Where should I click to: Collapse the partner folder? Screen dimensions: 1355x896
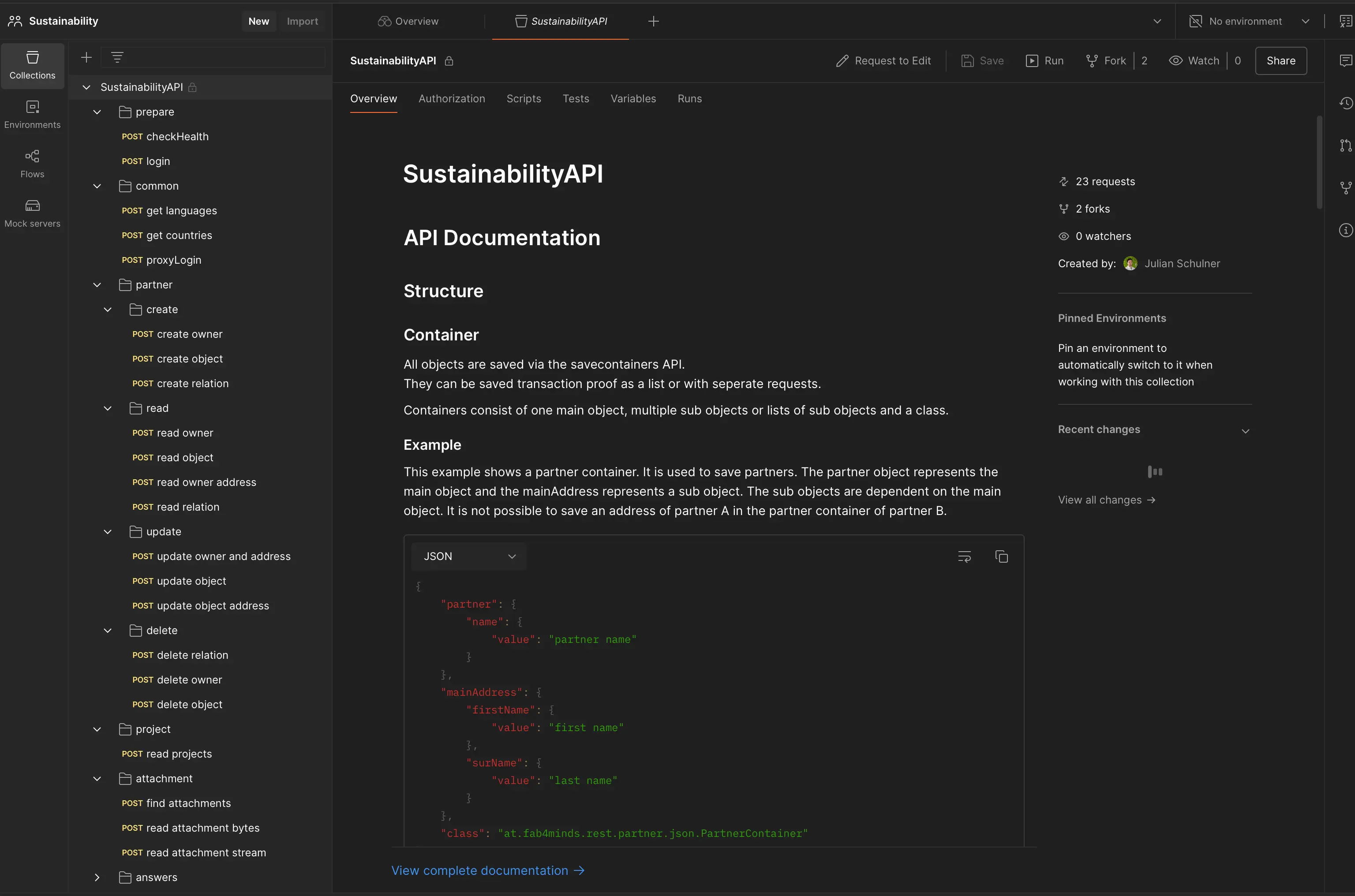[x=97, y=284]
